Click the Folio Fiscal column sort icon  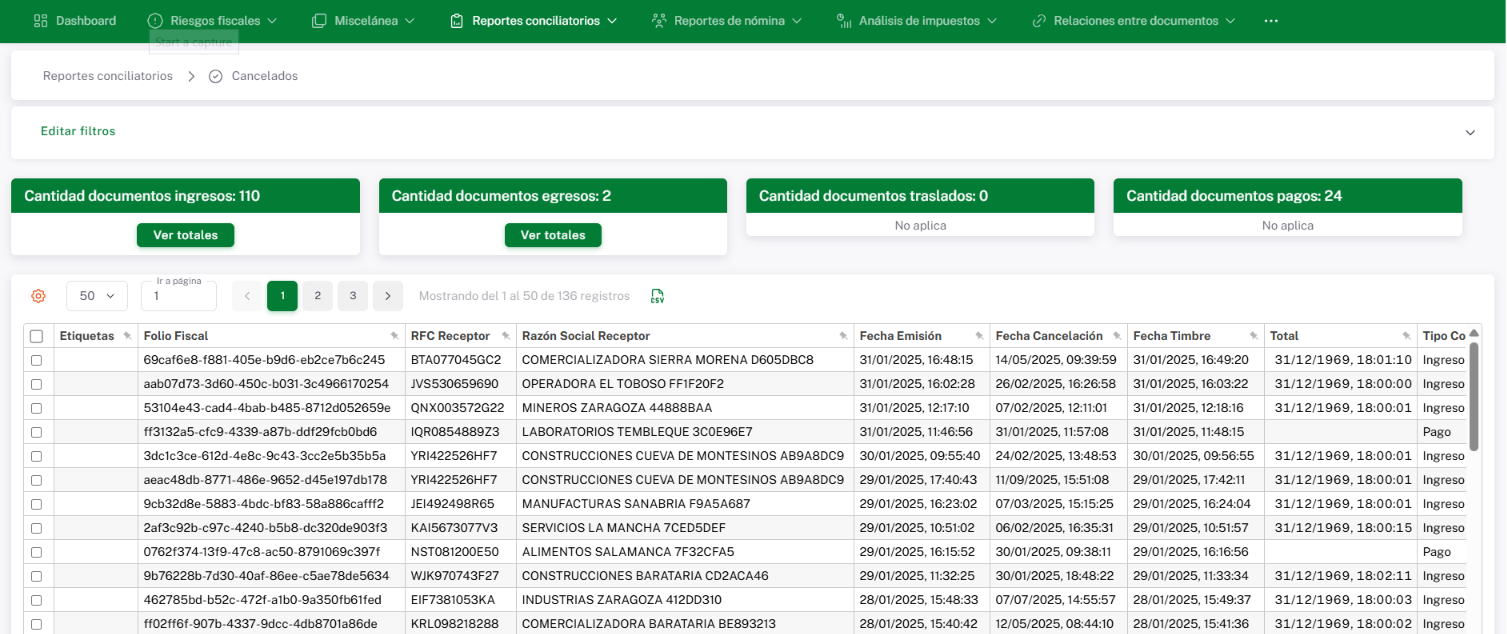coord(394,336)
